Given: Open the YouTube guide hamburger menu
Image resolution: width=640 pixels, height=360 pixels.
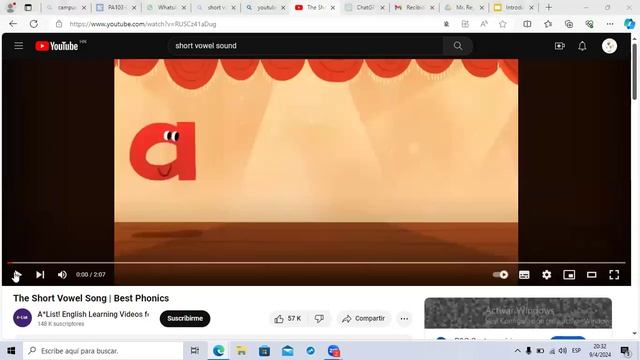Looking at the screenshot, I should 19,46.
